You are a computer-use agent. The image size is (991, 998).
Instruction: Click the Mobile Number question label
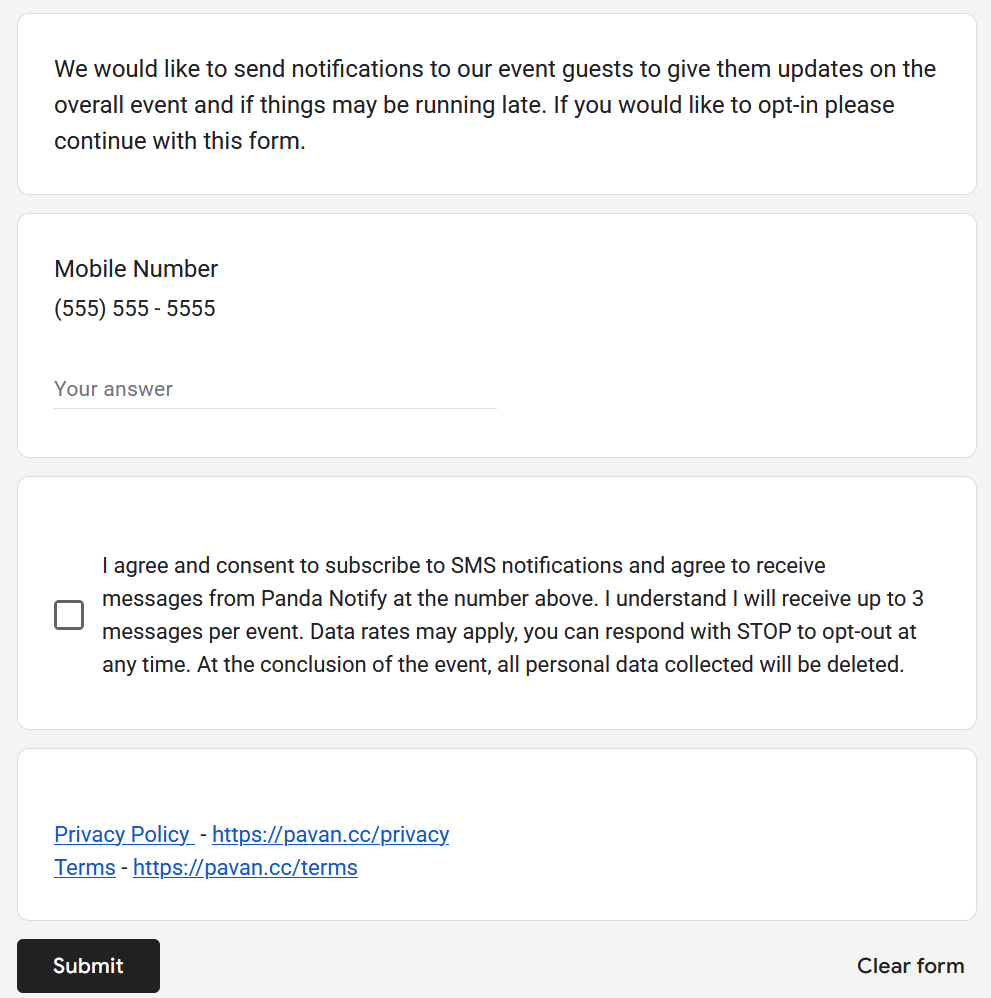[x=136, y=269]
